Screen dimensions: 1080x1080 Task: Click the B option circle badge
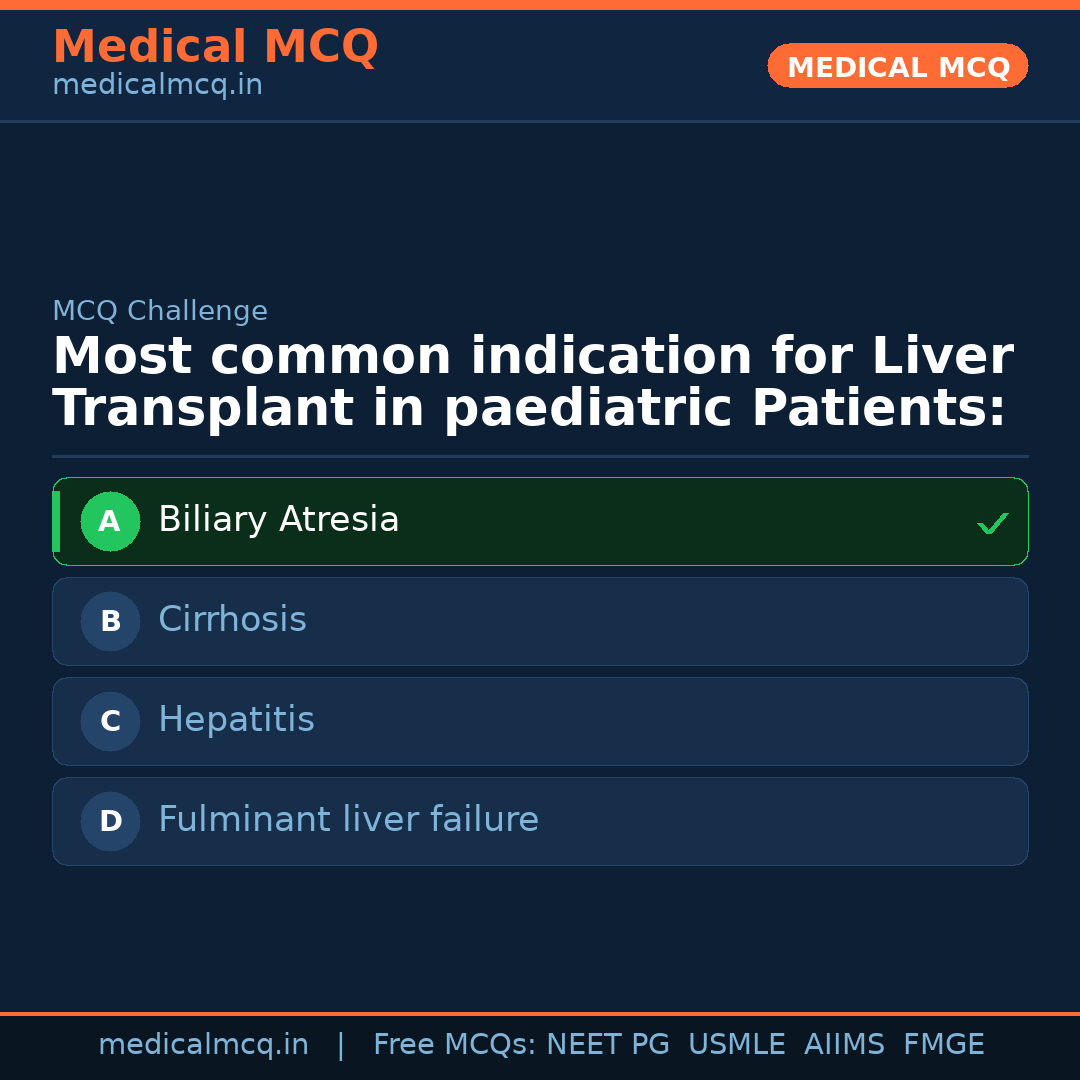(110, 621)
